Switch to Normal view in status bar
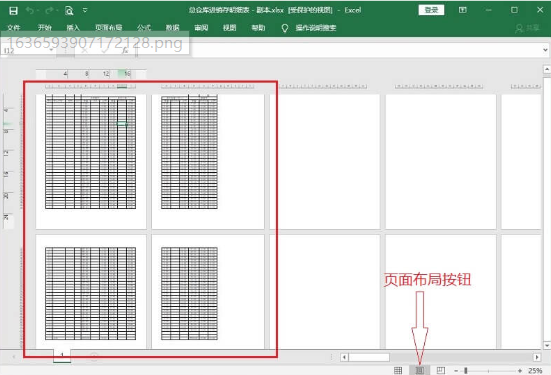 (x=398, y=370)
